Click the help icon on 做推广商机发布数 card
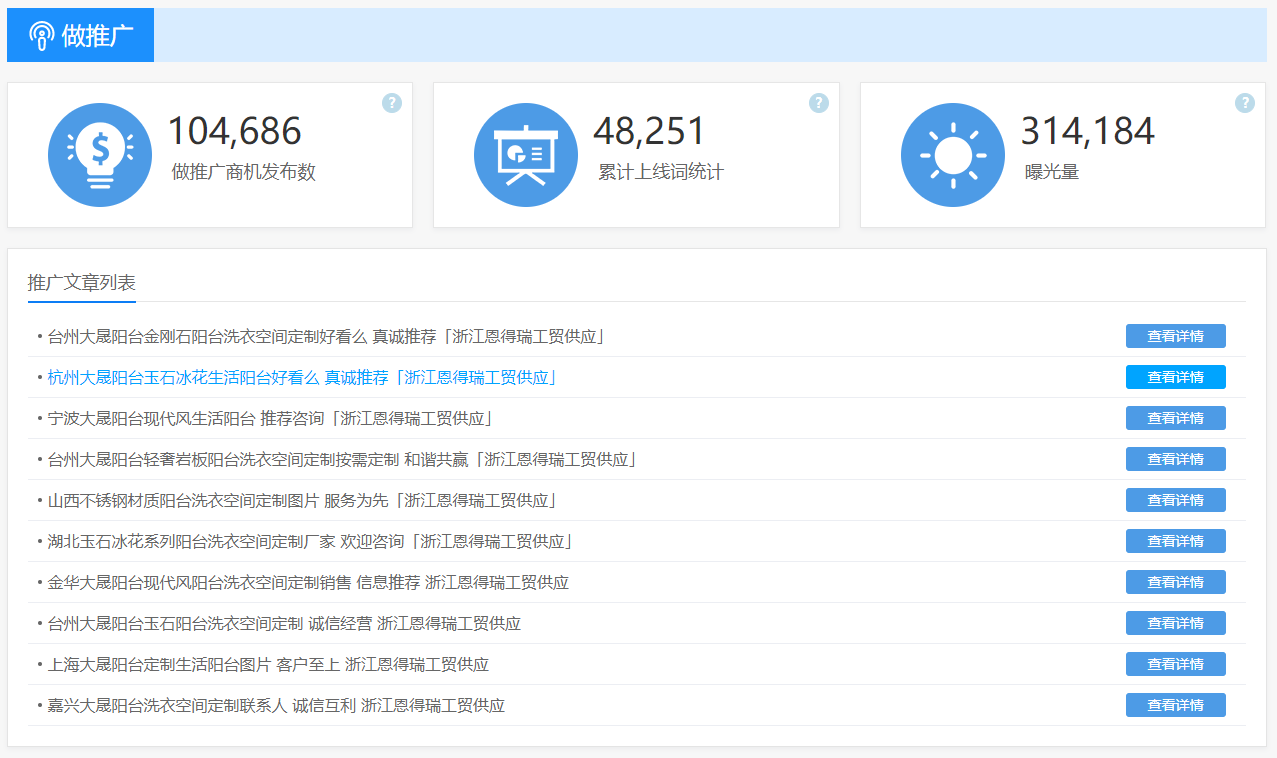1277x758 pixels. point(392,103)
